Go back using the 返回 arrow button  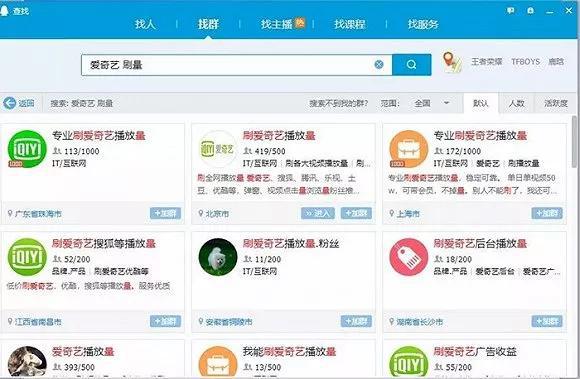pyautogui.click(x=19, y=103)
